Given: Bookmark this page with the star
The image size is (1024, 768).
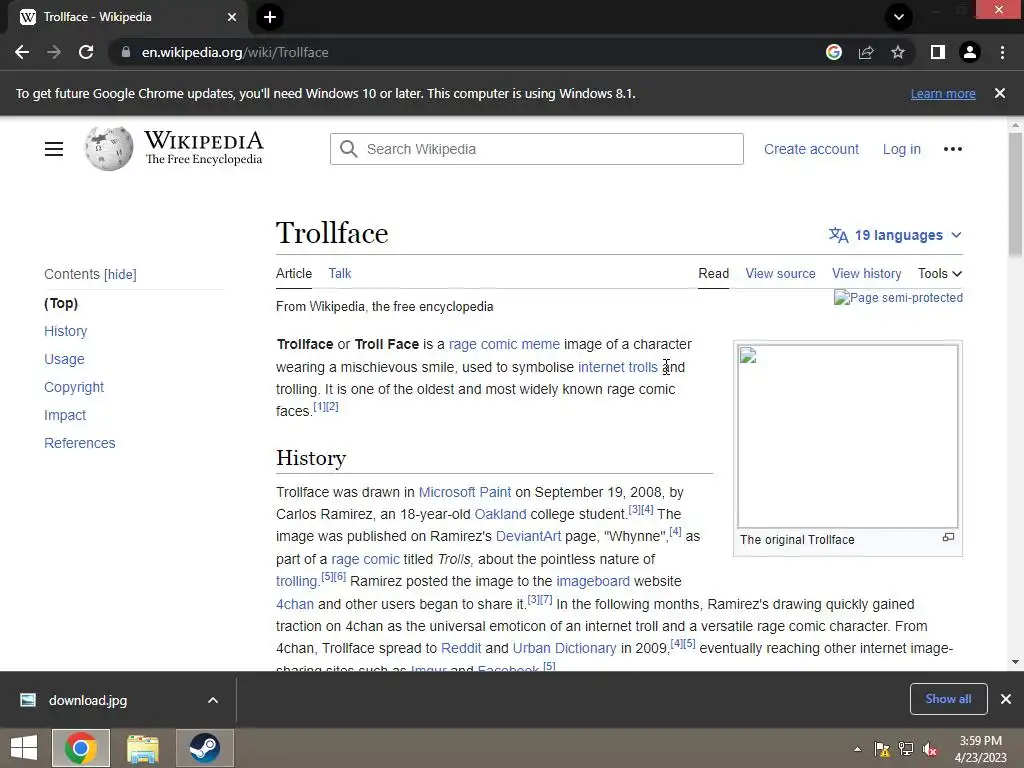Looking at the screenshot, I should [x=898, y=52].
